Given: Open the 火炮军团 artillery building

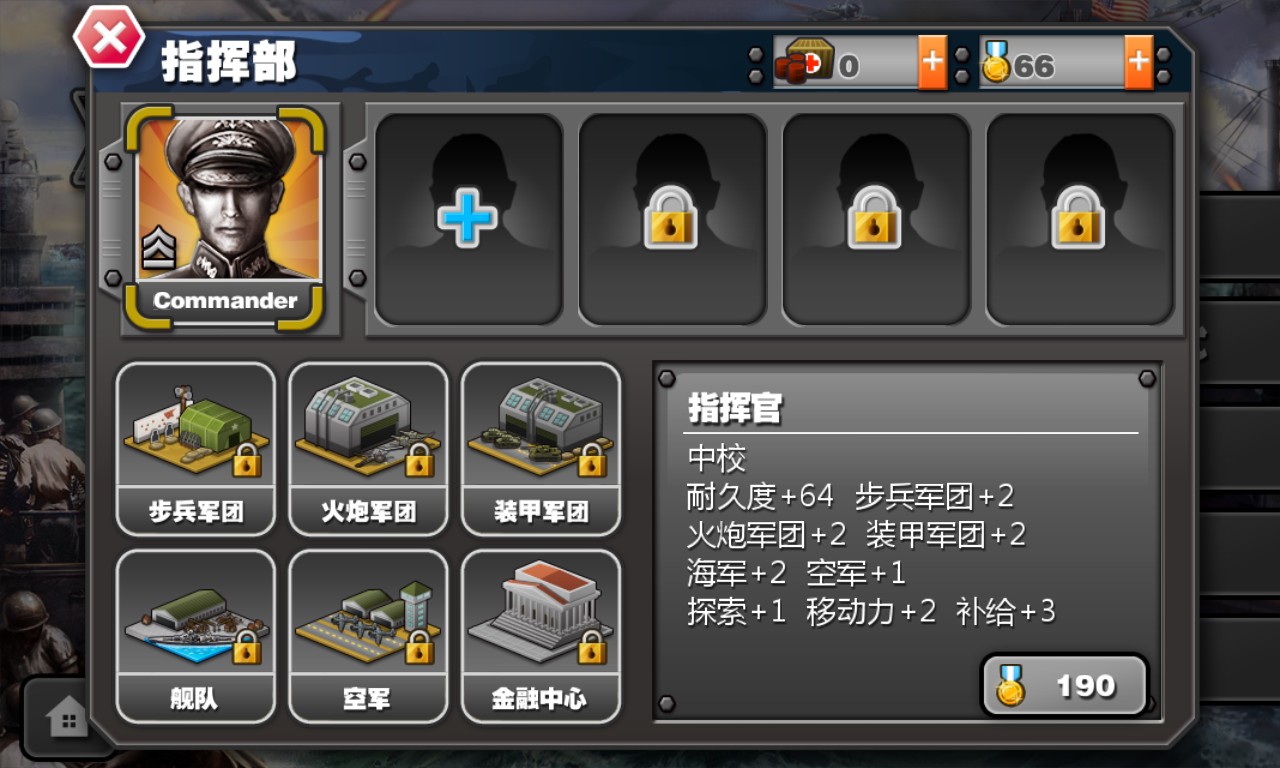Looking at the screenshot, I should click(368, 449).
